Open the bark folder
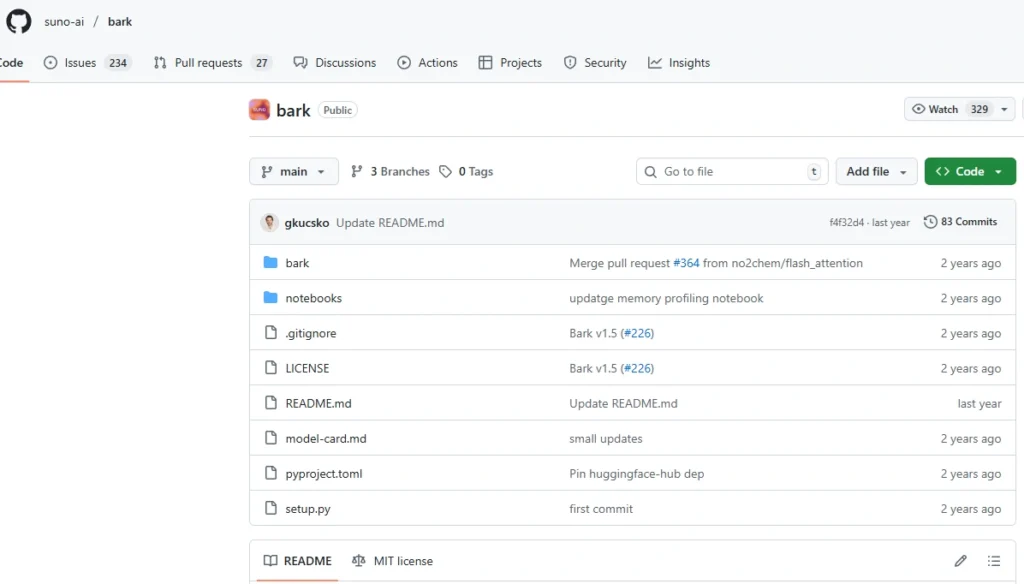The image size is (1024, 584). [297, 263]
